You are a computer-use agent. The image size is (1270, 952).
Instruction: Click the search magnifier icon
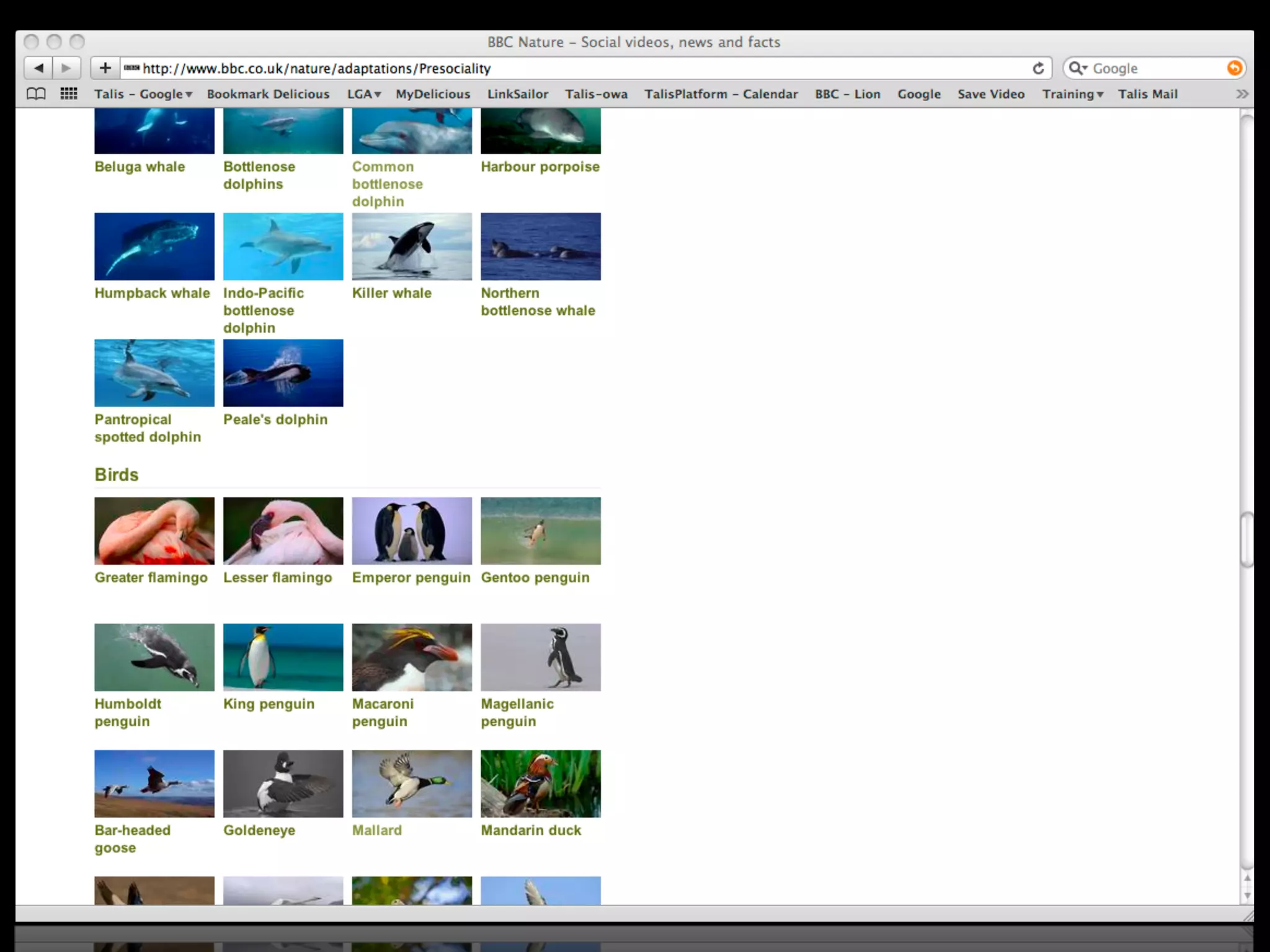[1077, 68]
